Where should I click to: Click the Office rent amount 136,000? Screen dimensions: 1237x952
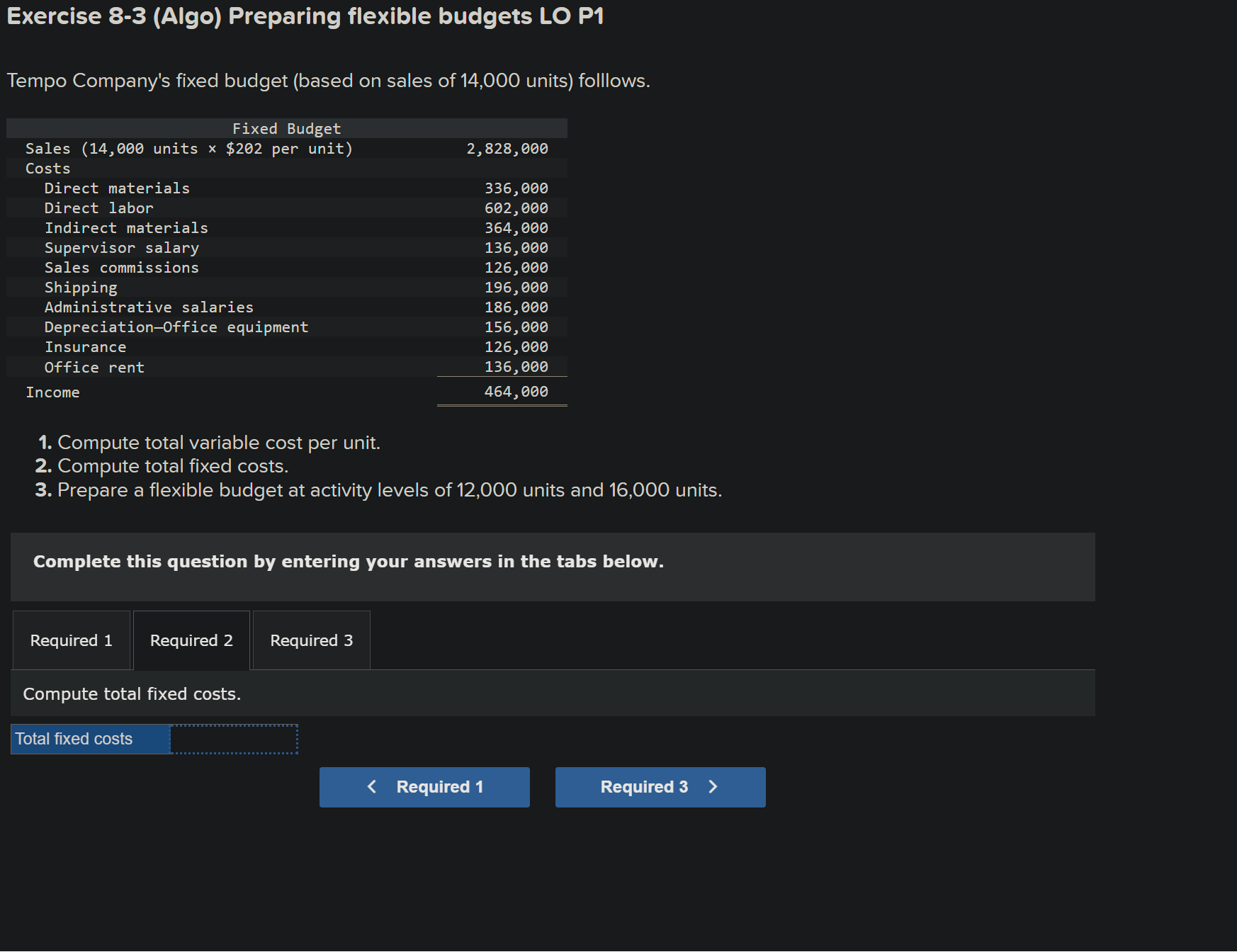point(516,366)
